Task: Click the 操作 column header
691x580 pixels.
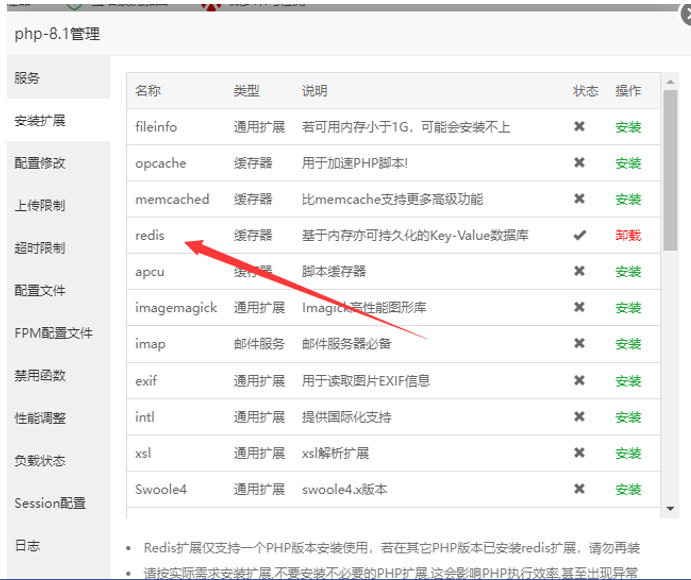Action: coord(628,91)
